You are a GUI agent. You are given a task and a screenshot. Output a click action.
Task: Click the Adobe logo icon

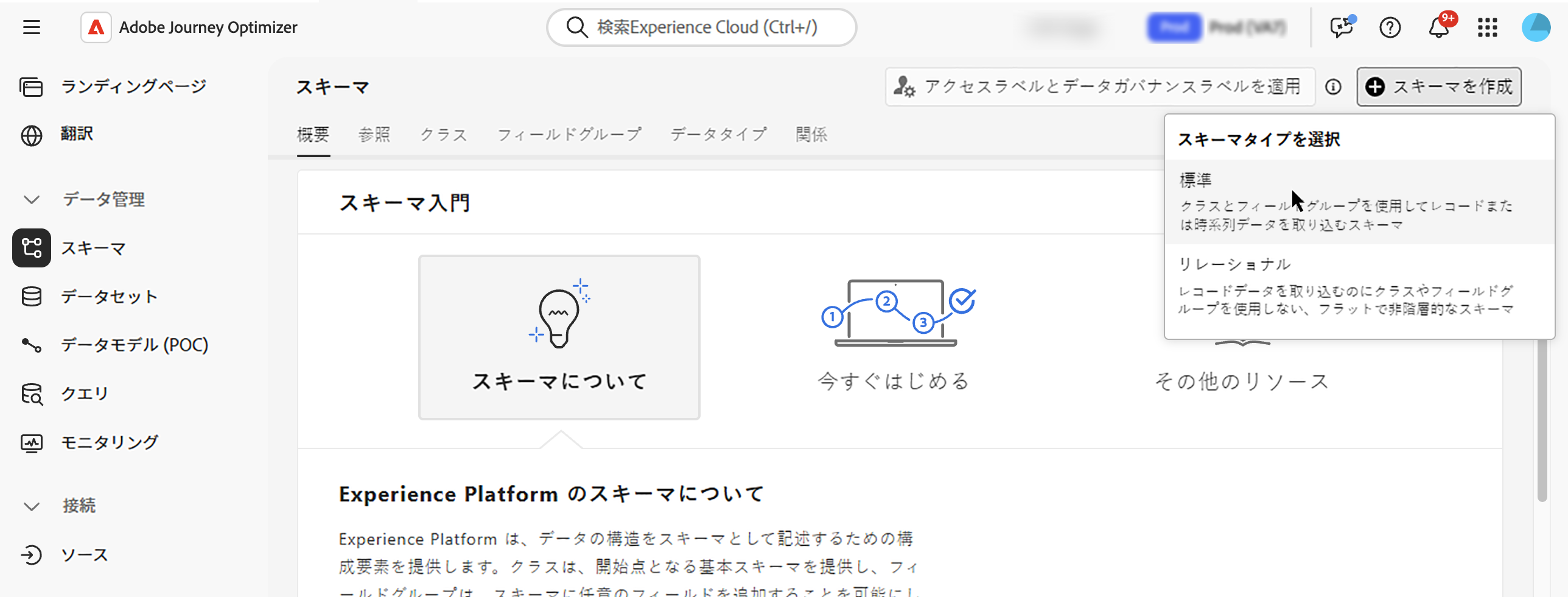pyautogui.click(x=96, y=27)
